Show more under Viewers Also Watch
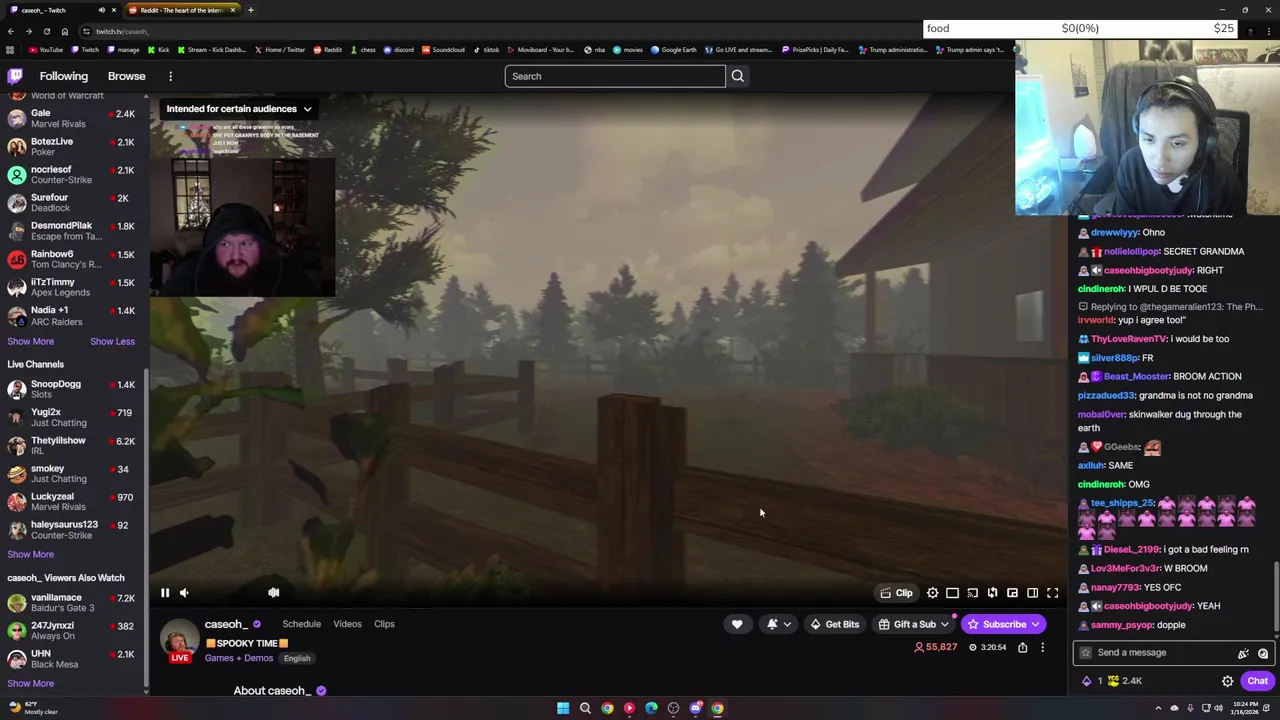This screenshot has height=720, width=1280. point(30,684)
